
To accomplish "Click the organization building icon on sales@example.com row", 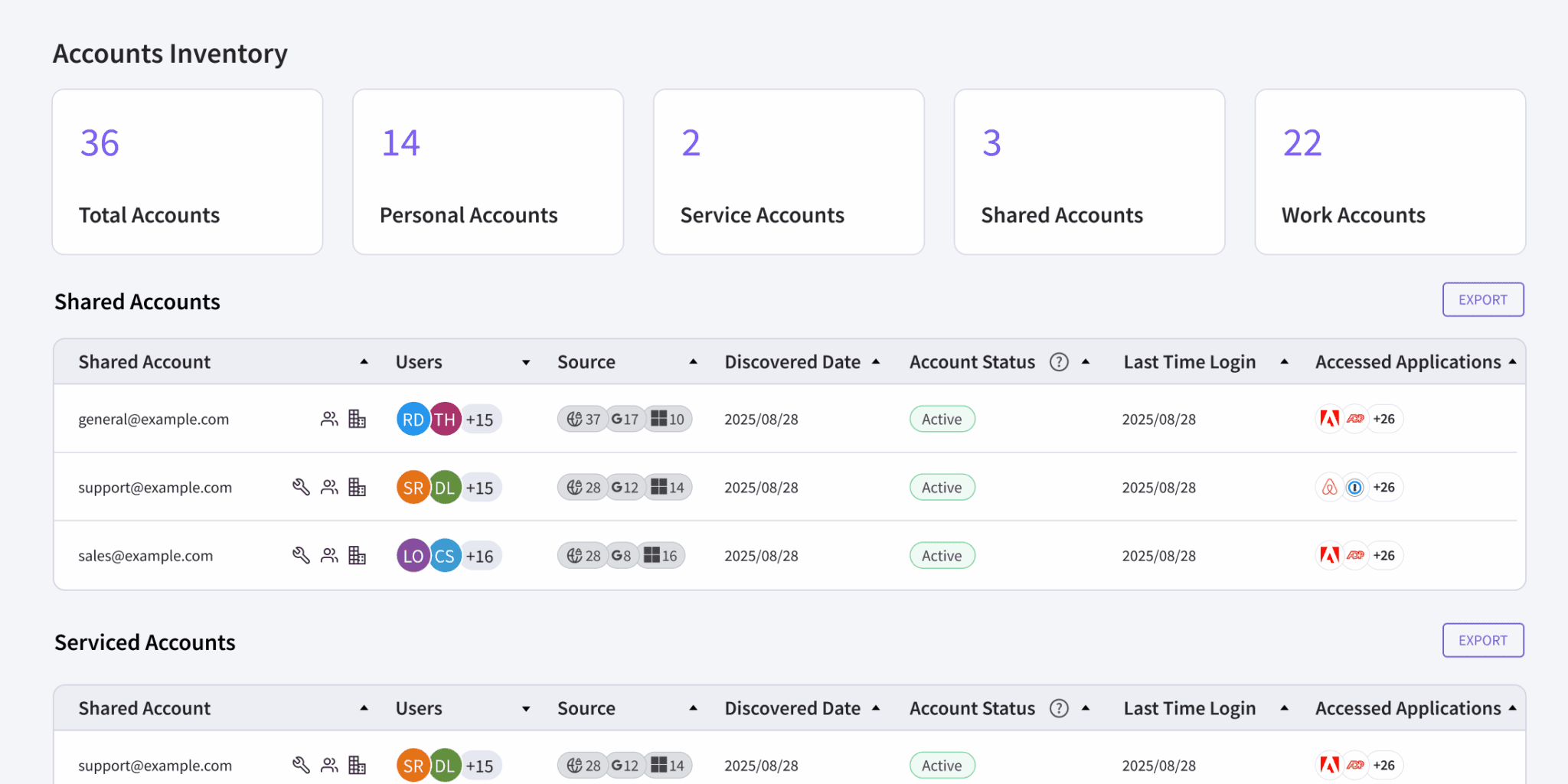I will point(358,555).
